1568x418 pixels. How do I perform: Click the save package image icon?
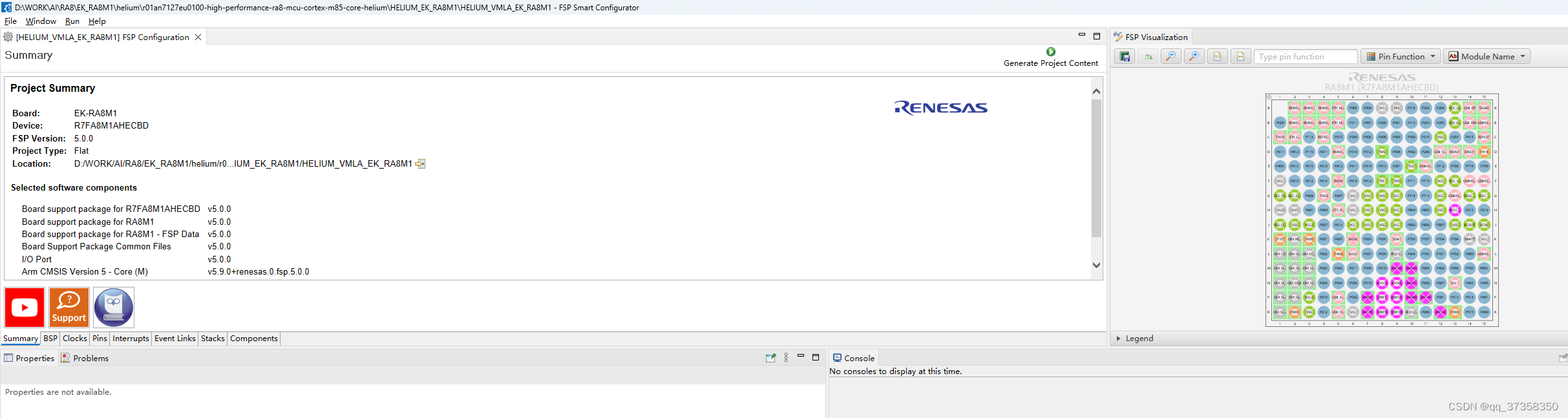(1125, 56)
